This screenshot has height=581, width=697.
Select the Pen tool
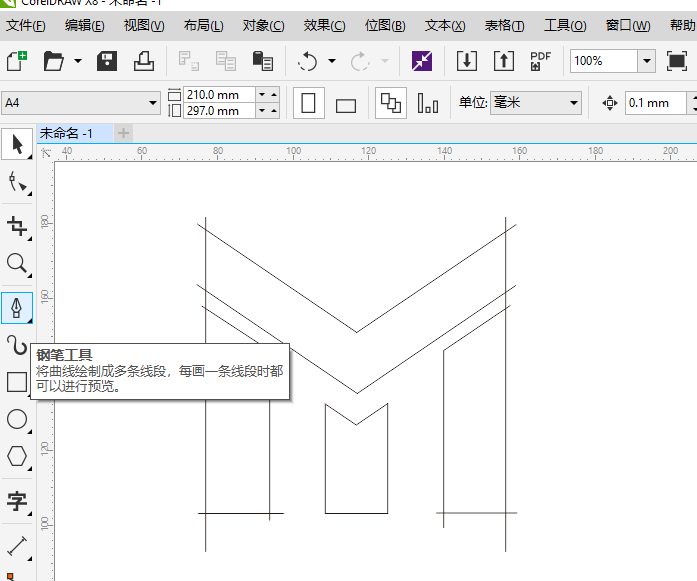coord(17,307)
